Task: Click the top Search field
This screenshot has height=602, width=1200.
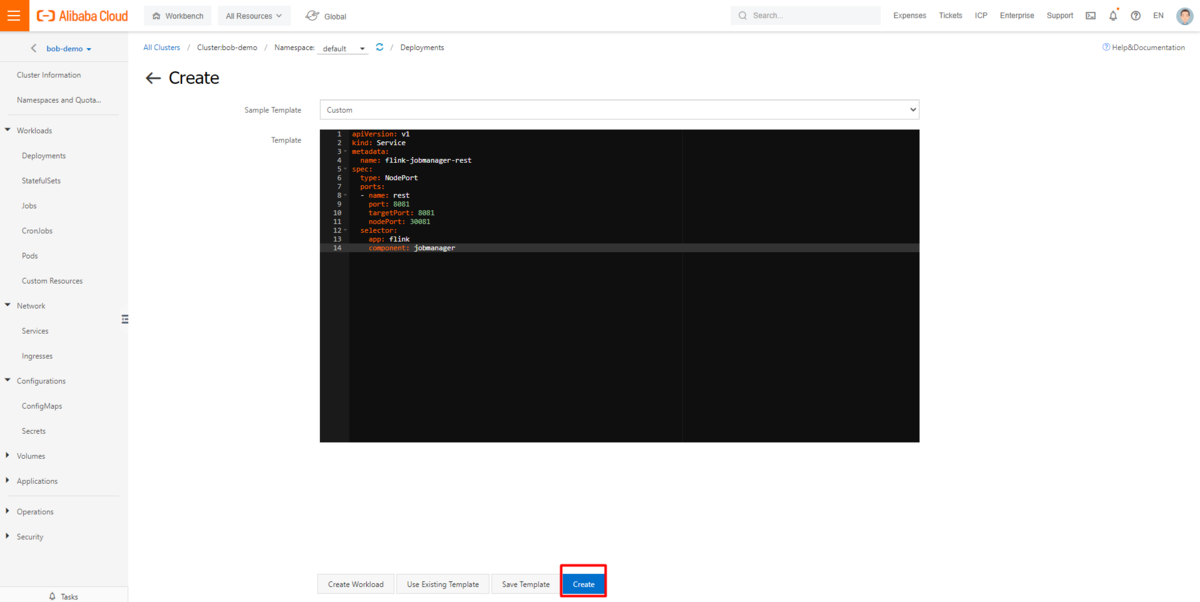Action: [806, 16]
